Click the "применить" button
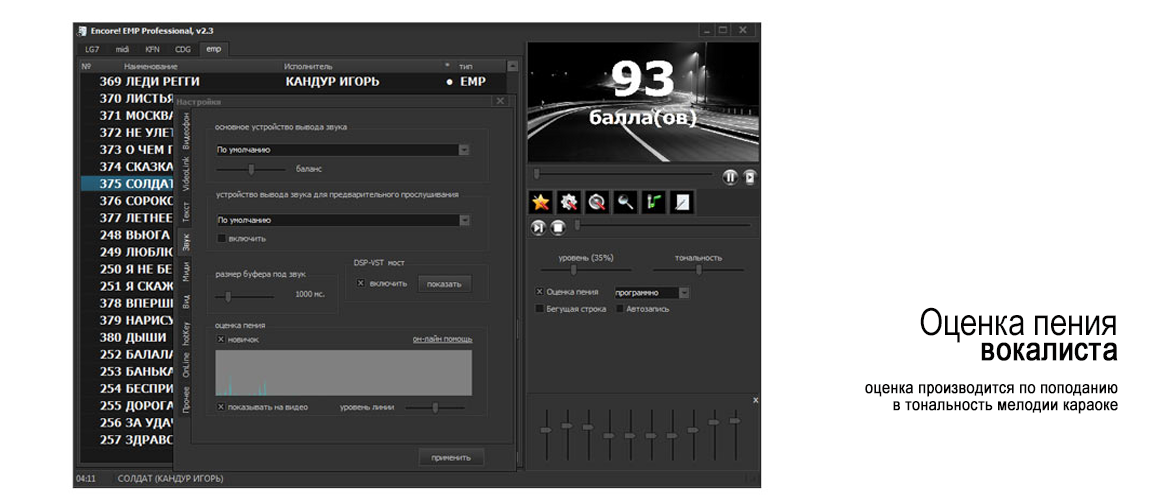Viewport: 1170px width, 500px height. coord(450,457)
